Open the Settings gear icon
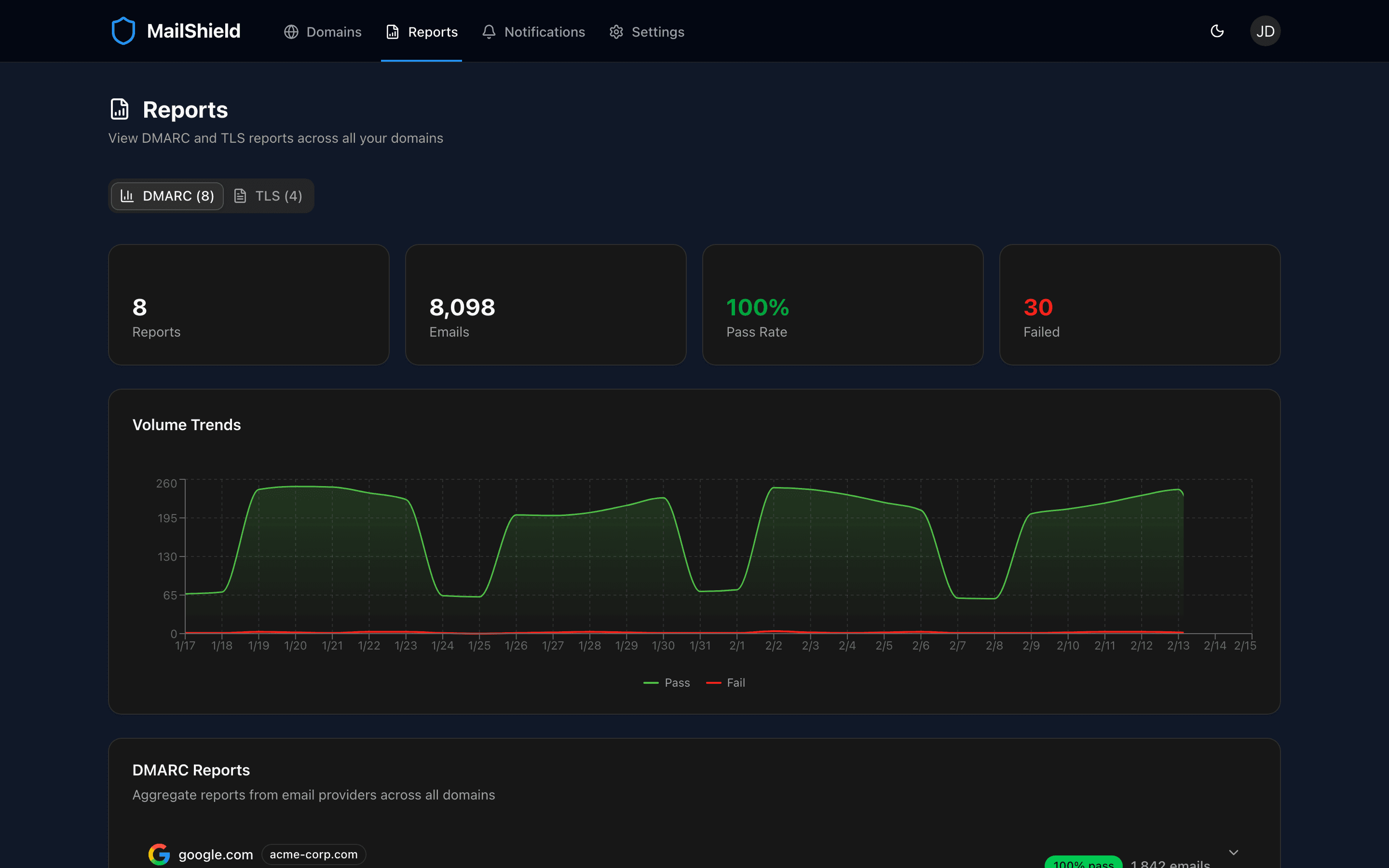 pyautogui.click(x=616, y=32)
